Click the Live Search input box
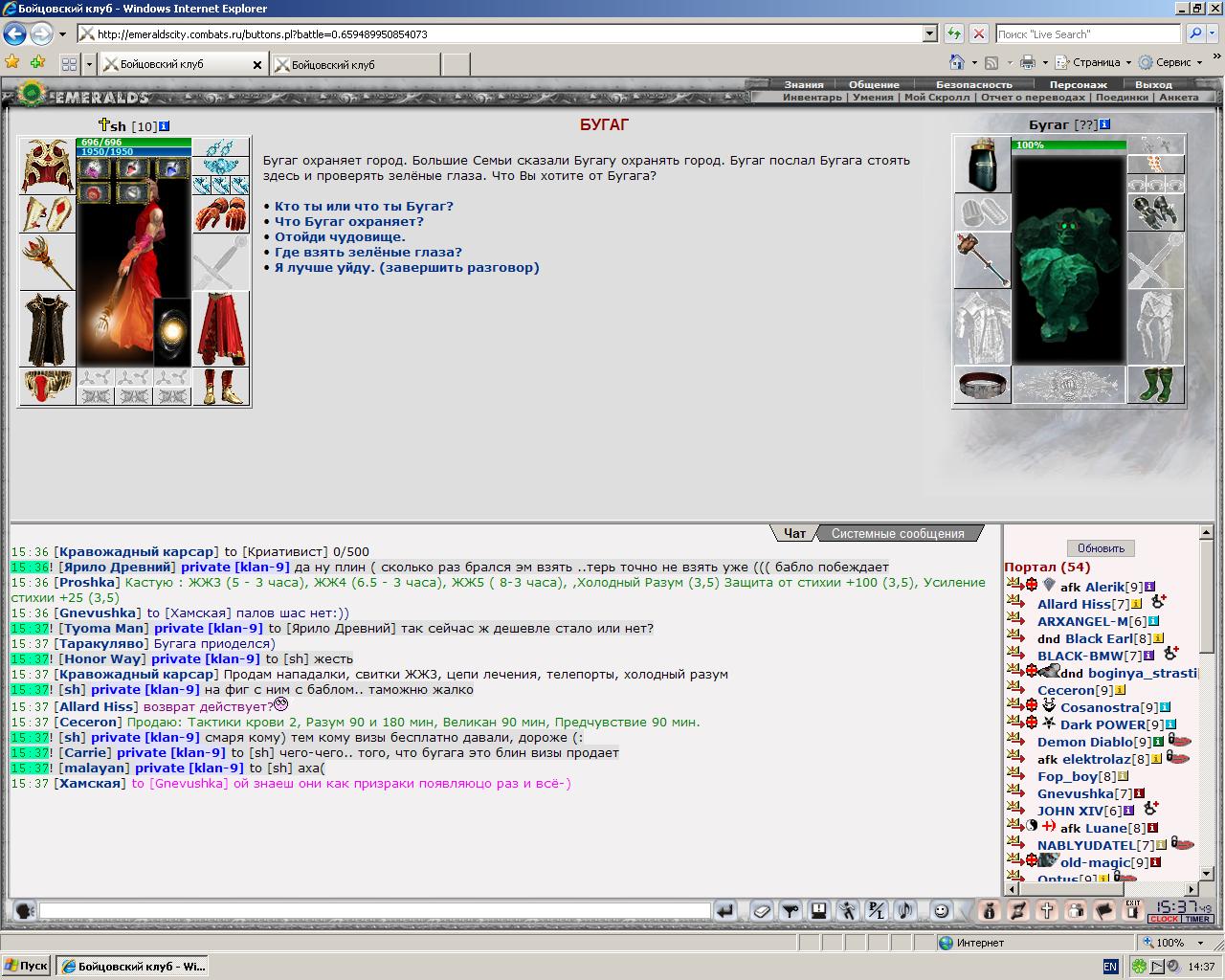The width and height of the screenshot is (1225, 980). (x=1087, y=33)
